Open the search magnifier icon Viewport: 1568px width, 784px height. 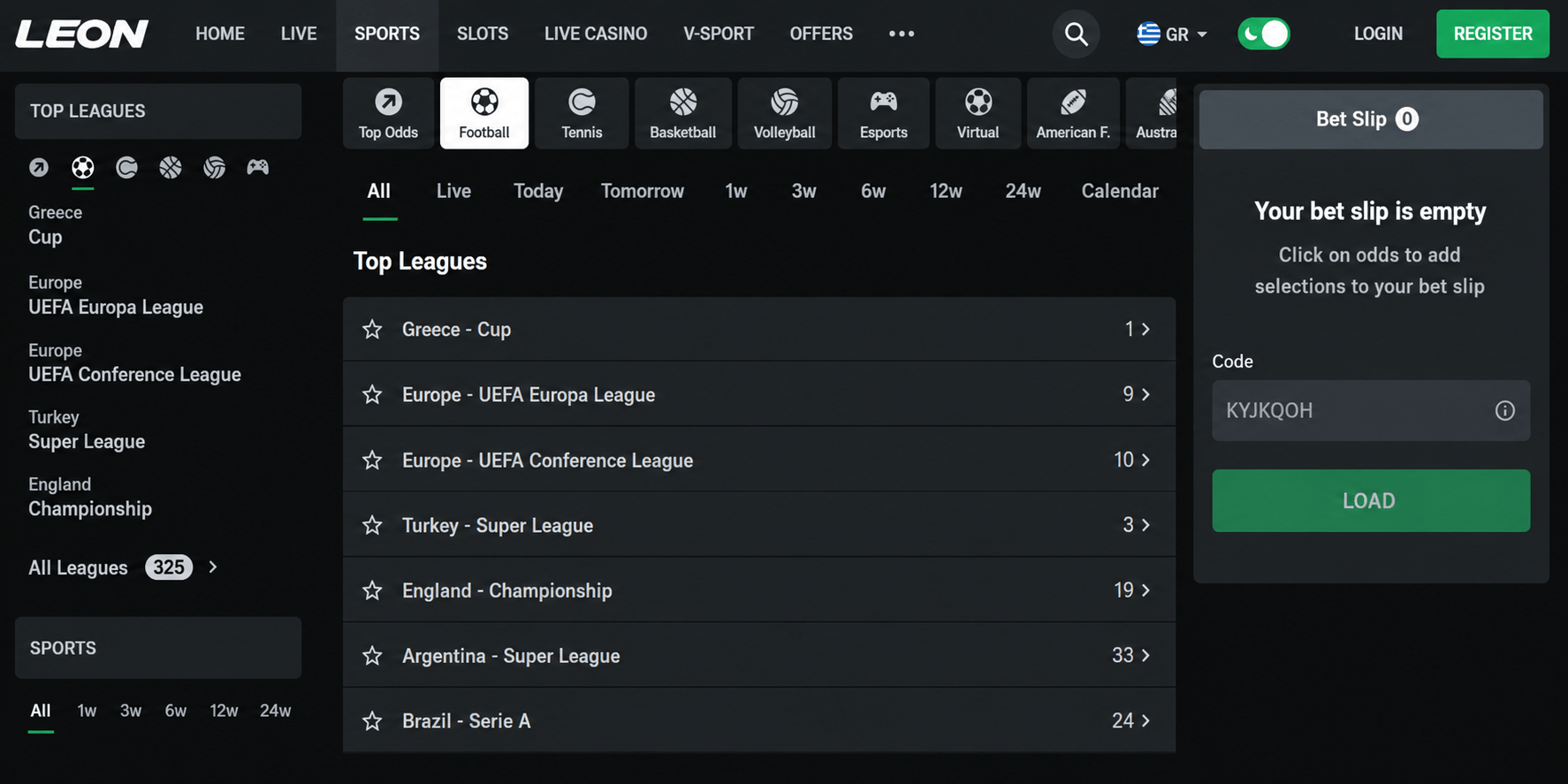click(x=1076, y=34)
